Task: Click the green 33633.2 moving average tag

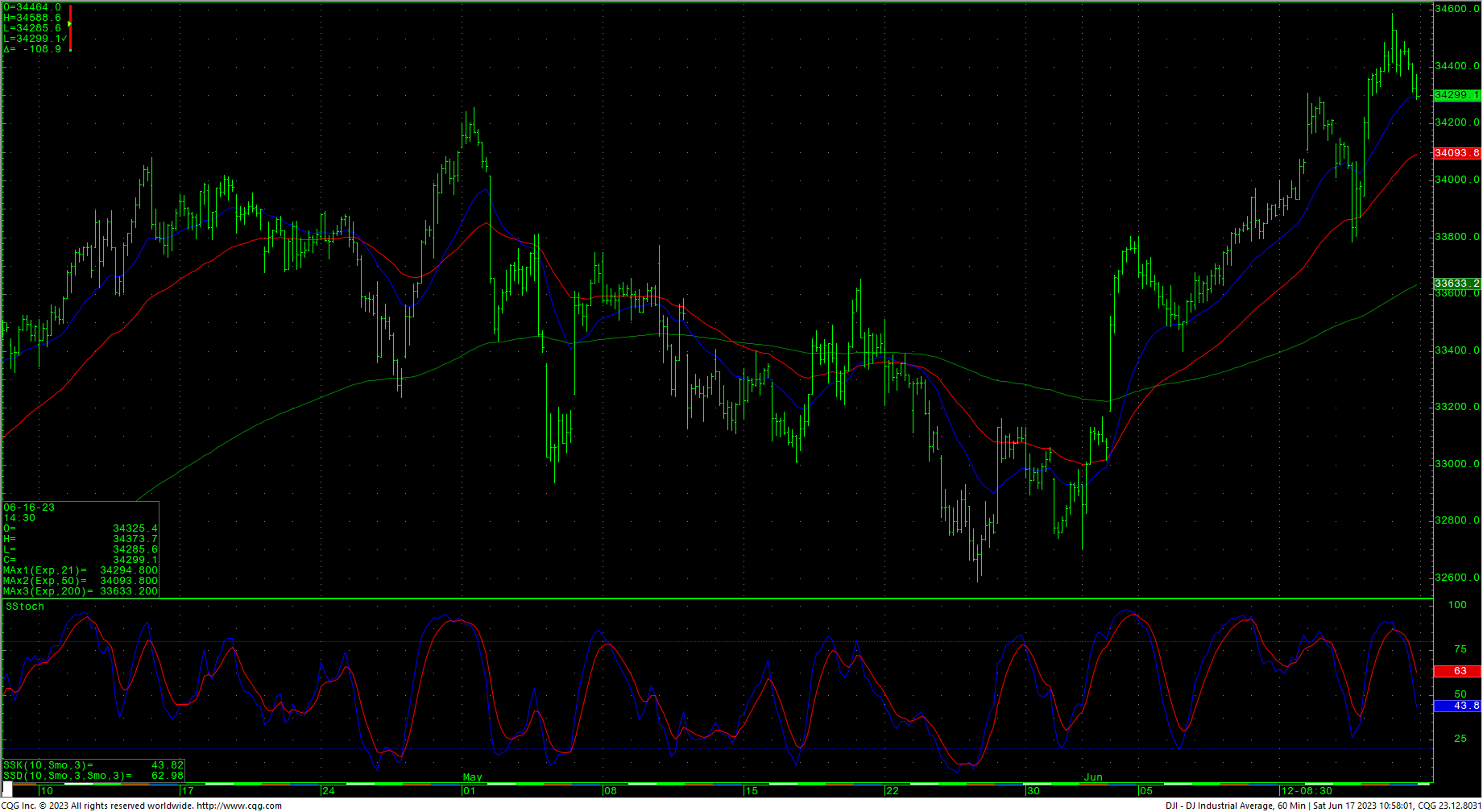Action: (1456, 284)
